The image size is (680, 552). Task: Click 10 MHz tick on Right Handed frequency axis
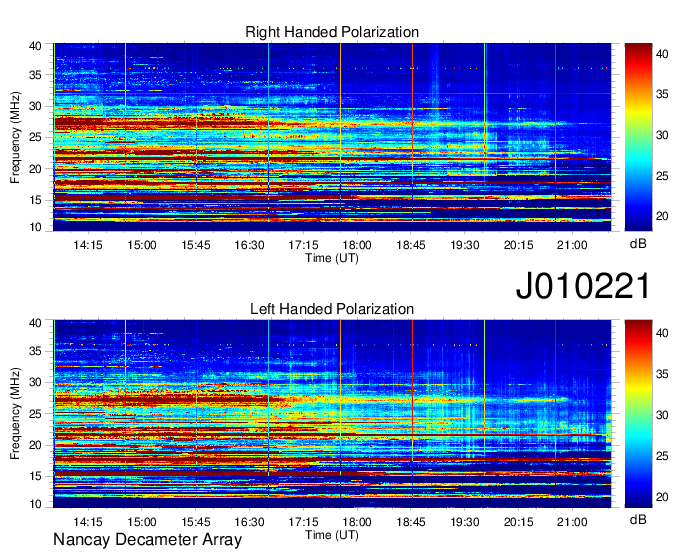pos(35,227)
